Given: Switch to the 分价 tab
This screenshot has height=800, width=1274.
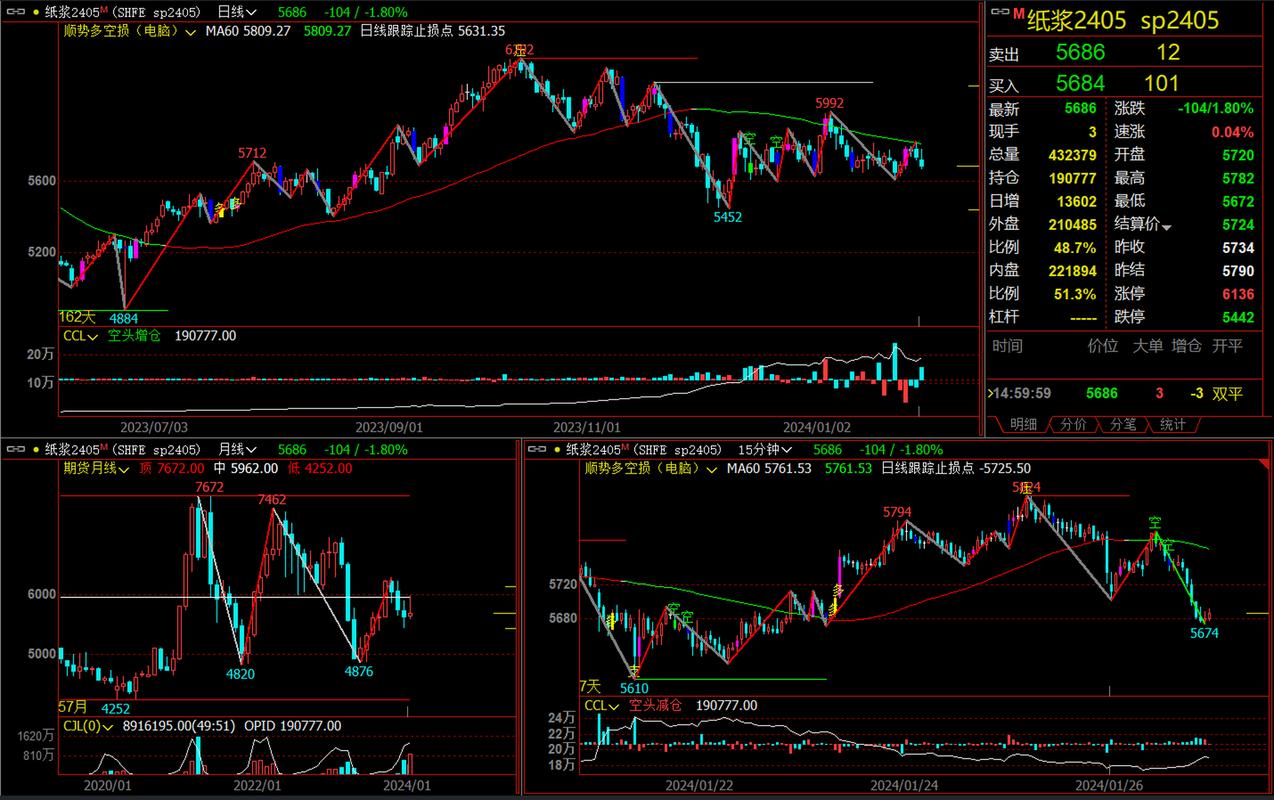Looking at the screenshot, I should pos(1073,424).
